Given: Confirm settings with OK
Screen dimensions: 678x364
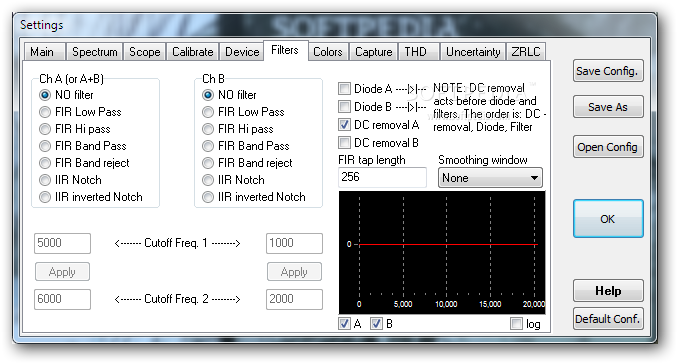Looking at the screenshot, I should pyautogui.click(x=608, y=219).
